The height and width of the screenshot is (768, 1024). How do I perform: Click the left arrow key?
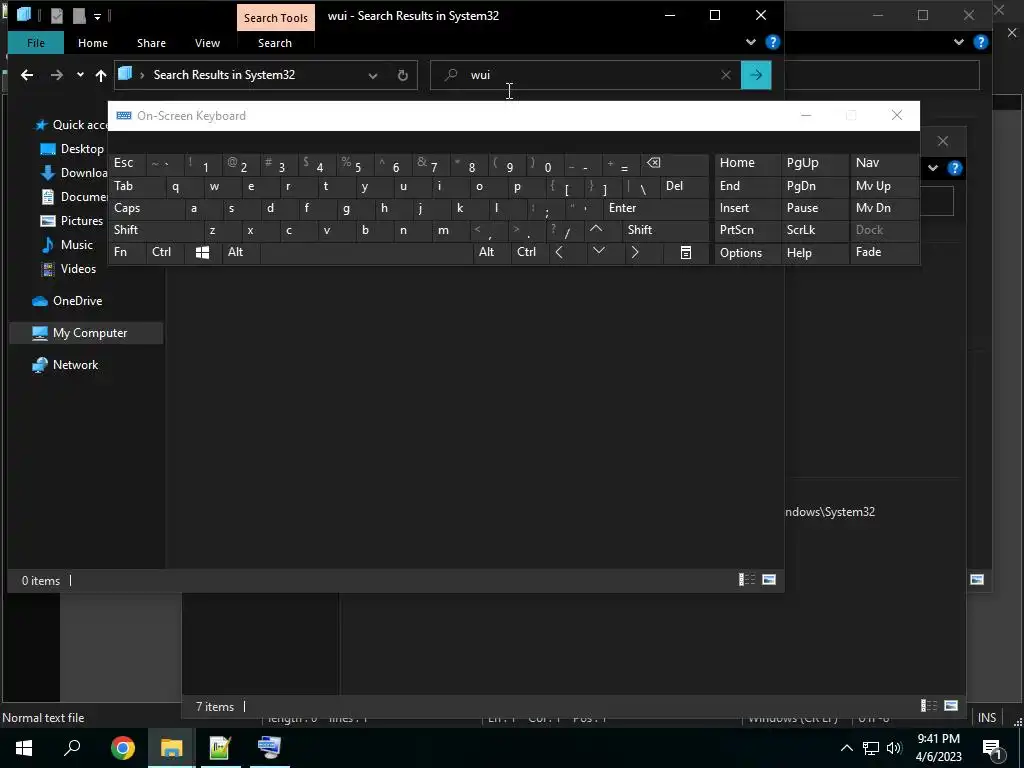(x=566, y=253)
